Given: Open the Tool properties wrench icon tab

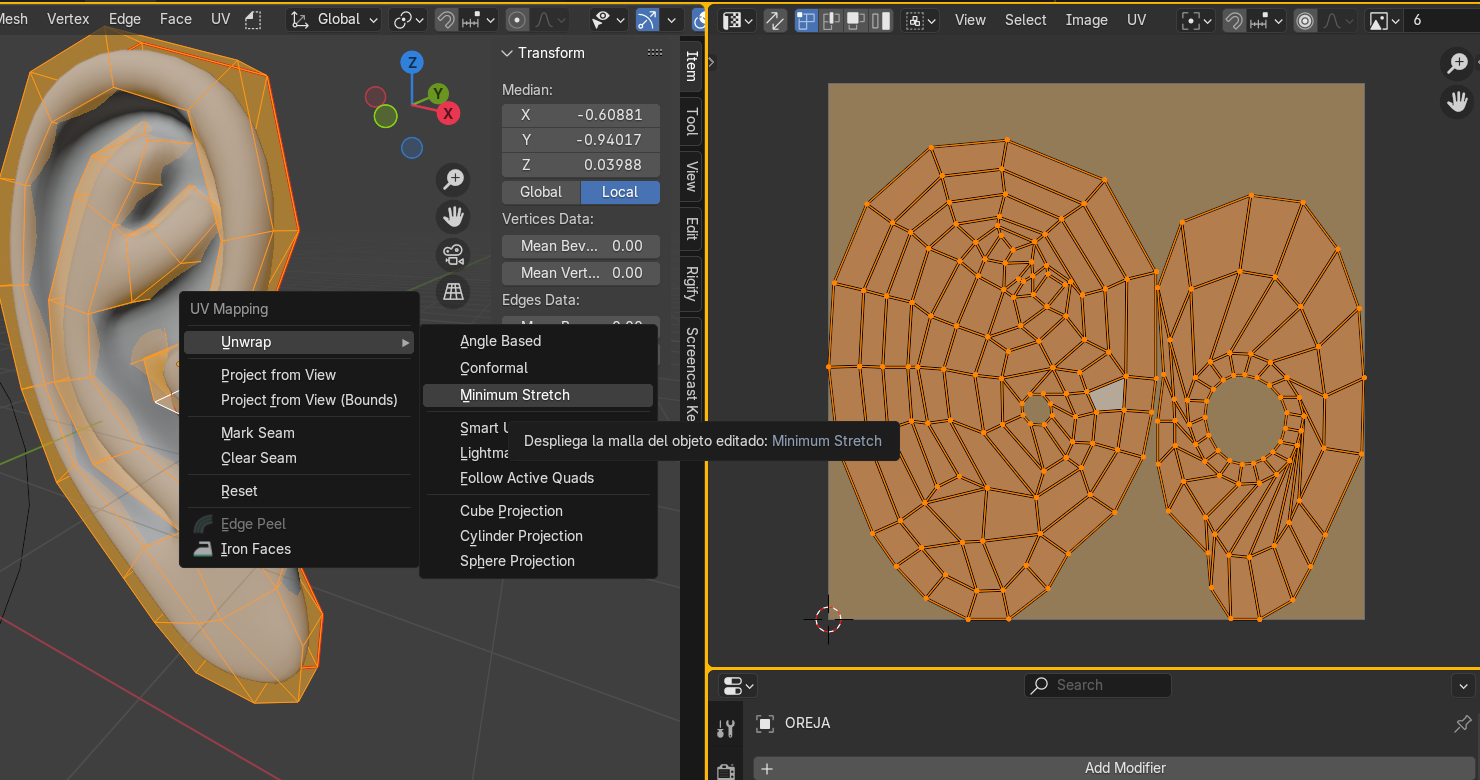Looking at the screenshot, I should [727, 729].
